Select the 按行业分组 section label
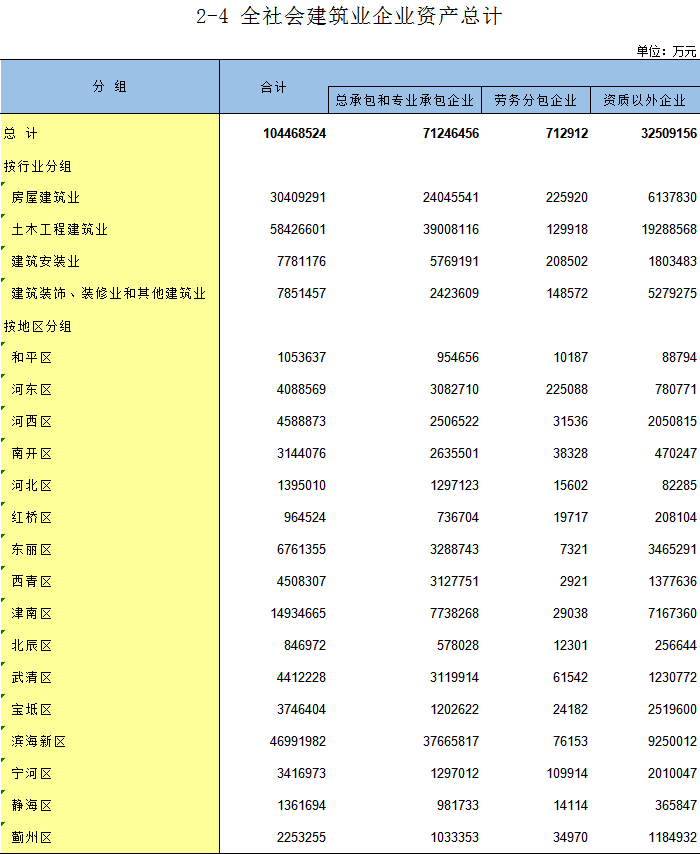 coord(38,166)
